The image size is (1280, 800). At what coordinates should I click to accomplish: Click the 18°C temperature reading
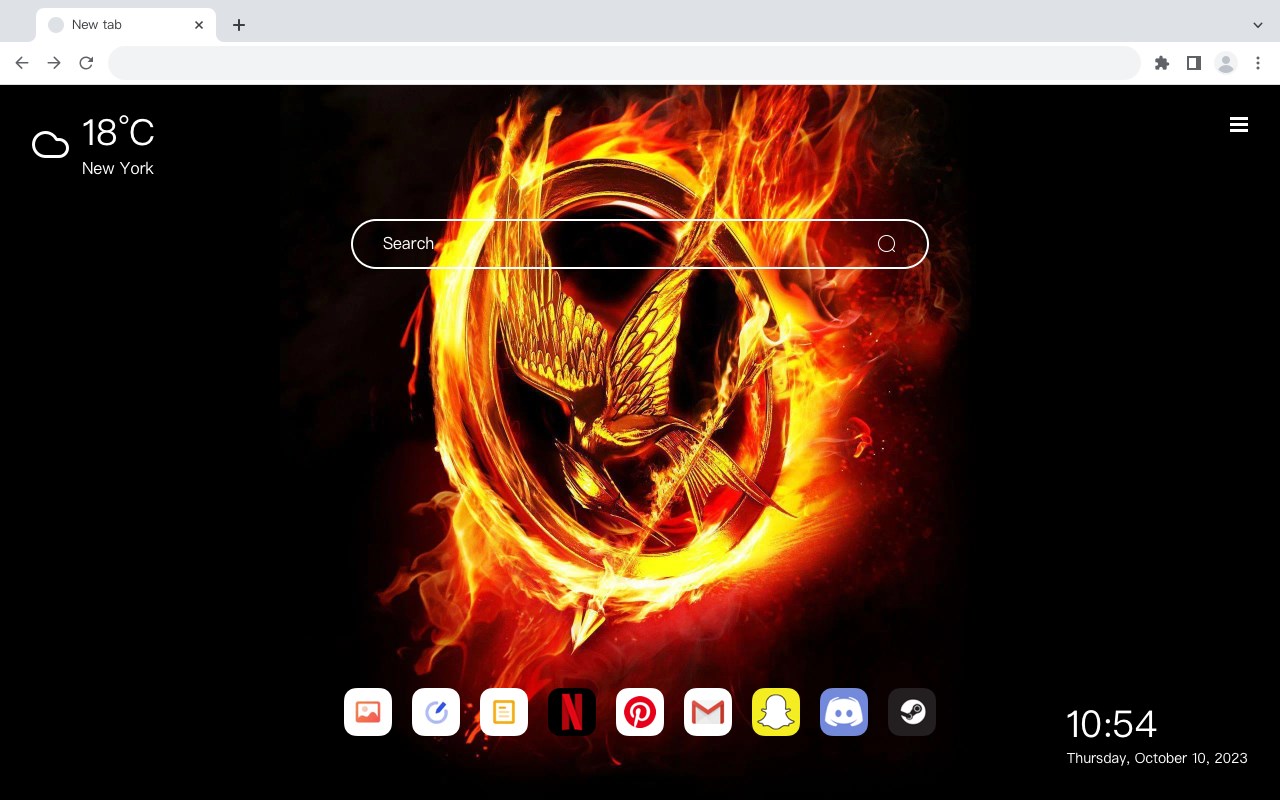tap(118, 133)
